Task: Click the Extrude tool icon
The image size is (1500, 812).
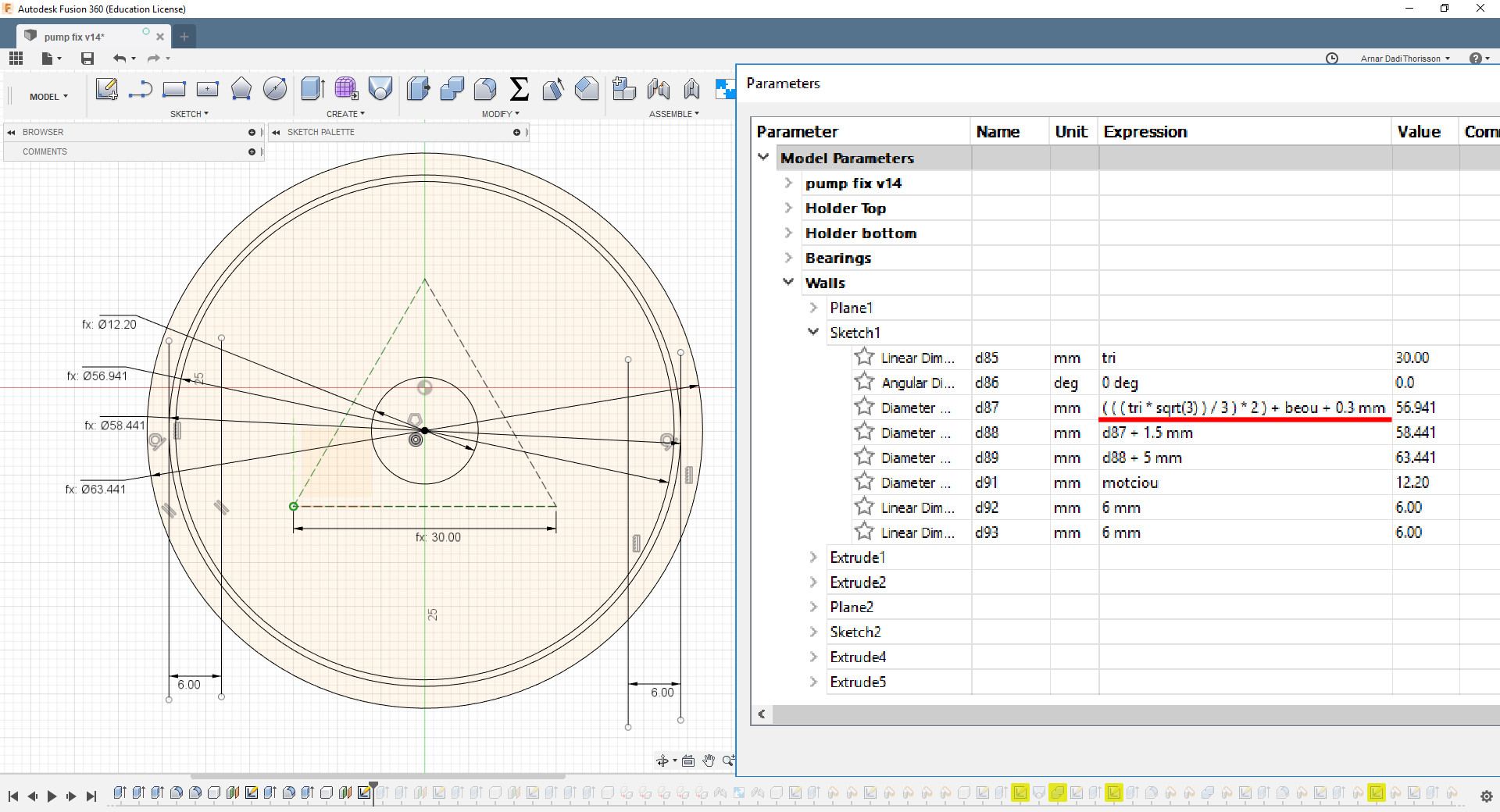Action: tap(312, 89)
